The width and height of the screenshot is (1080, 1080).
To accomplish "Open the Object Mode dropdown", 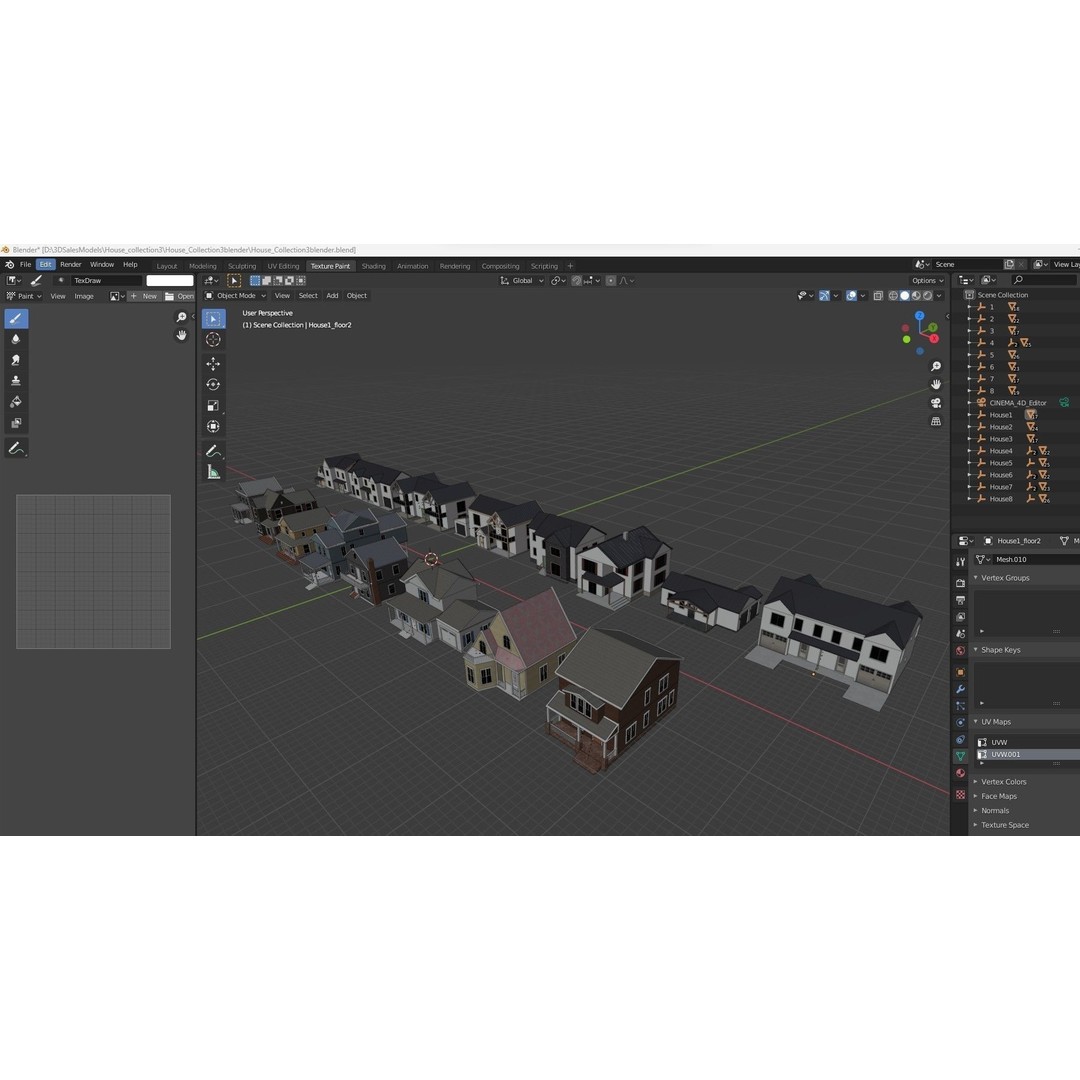I will point(236,295).
